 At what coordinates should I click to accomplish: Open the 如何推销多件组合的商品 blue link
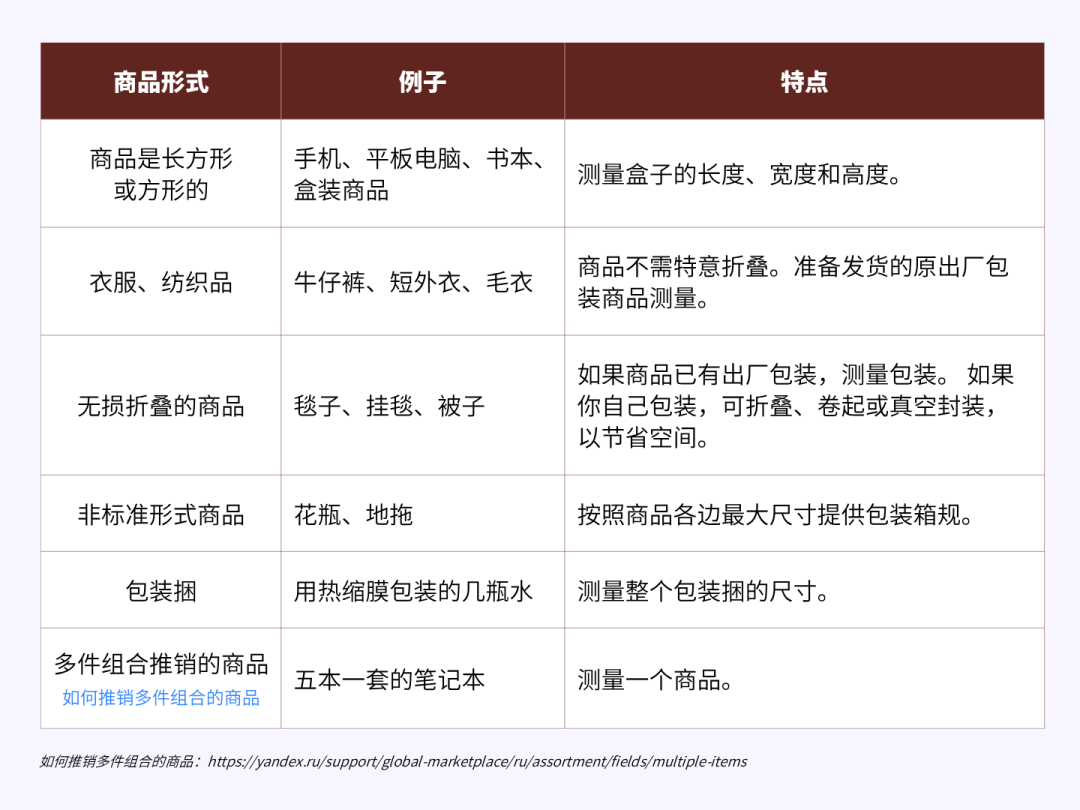click(160, 699)
